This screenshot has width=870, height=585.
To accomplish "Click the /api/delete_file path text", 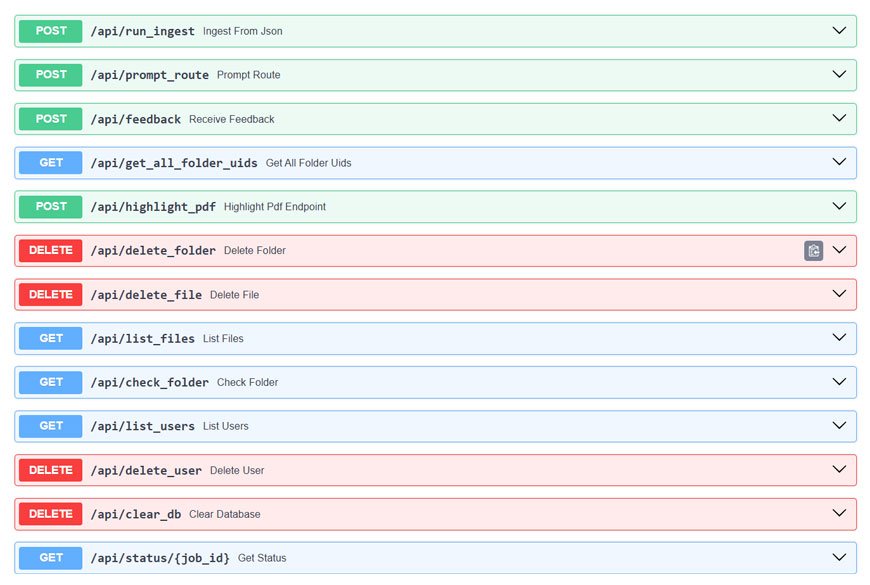I will point(146,295).
